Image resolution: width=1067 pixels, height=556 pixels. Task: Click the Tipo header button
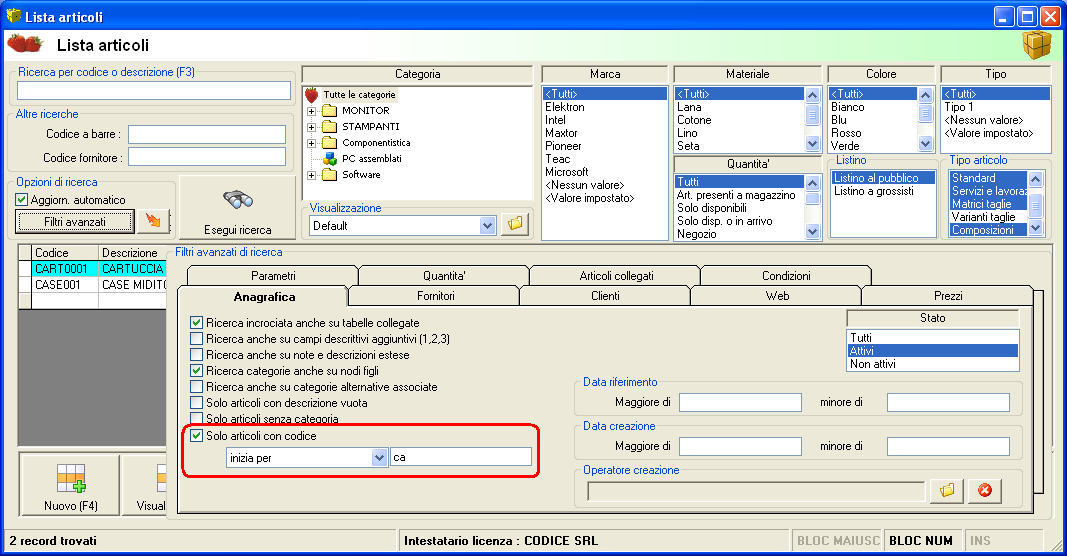(x=996, y=74)
